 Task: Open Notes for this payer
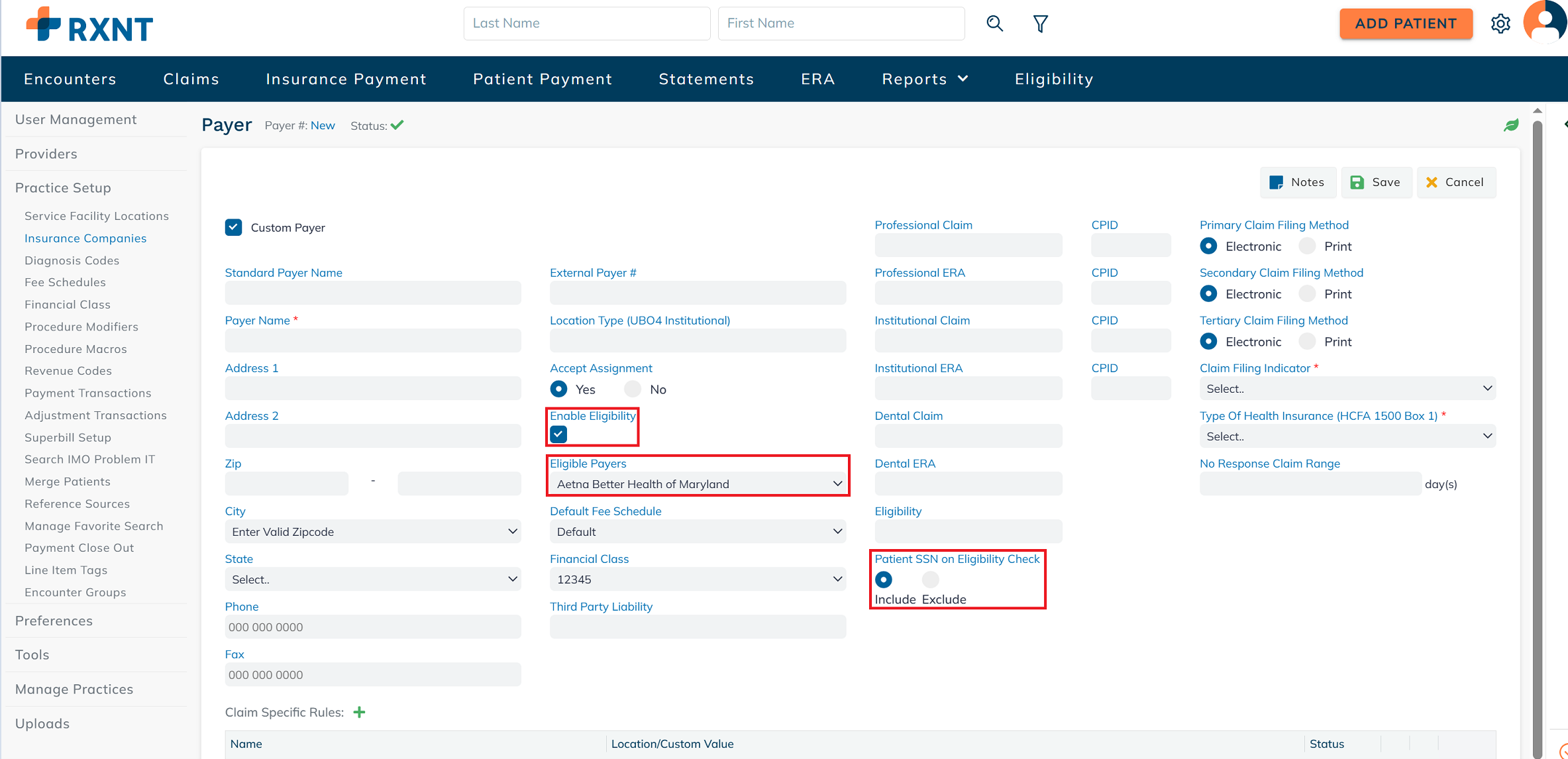click(x=1297, y=182)
